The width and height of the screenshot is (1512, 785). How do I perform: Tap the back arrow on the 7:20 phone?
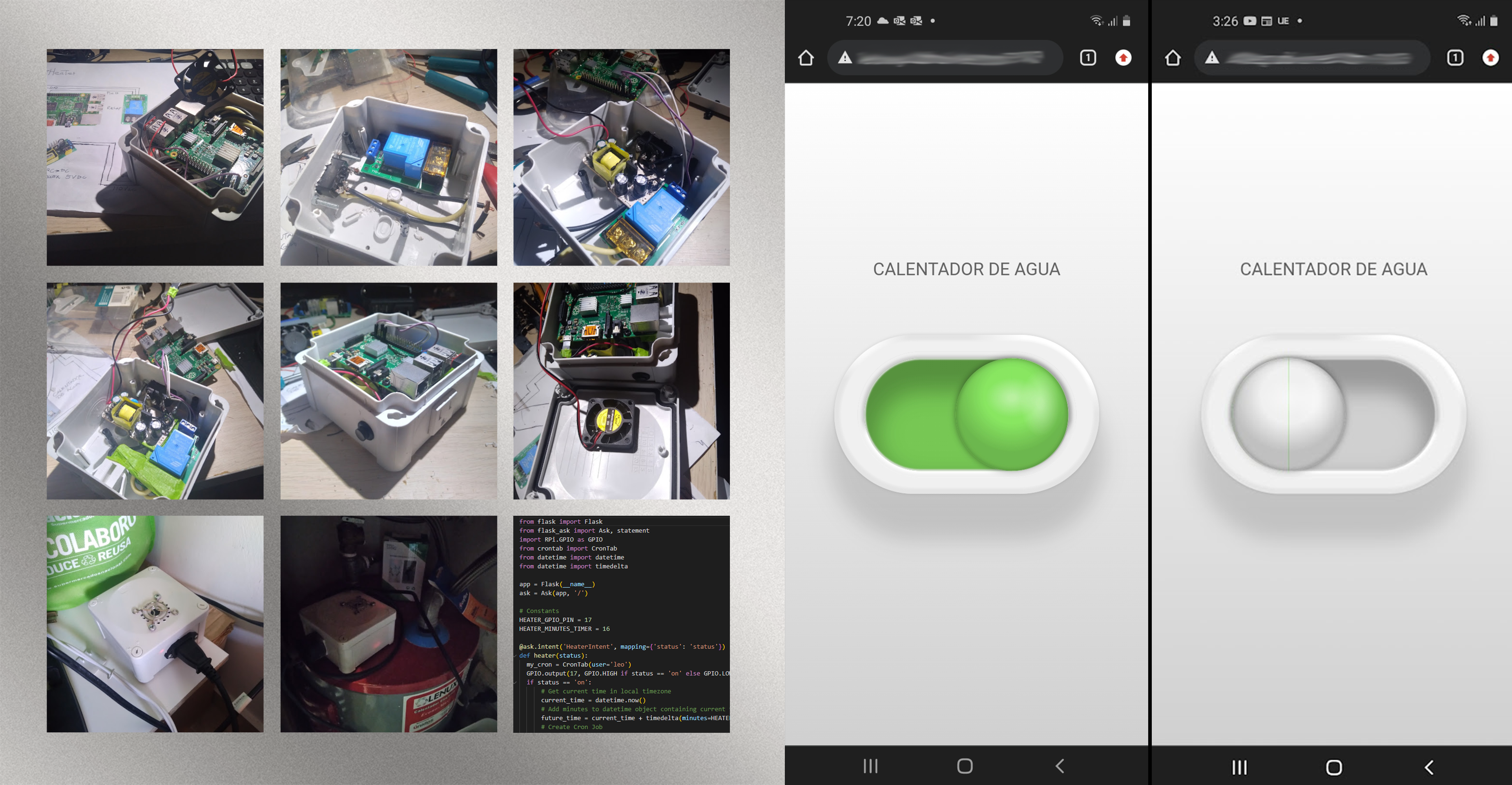point(1060,766)
